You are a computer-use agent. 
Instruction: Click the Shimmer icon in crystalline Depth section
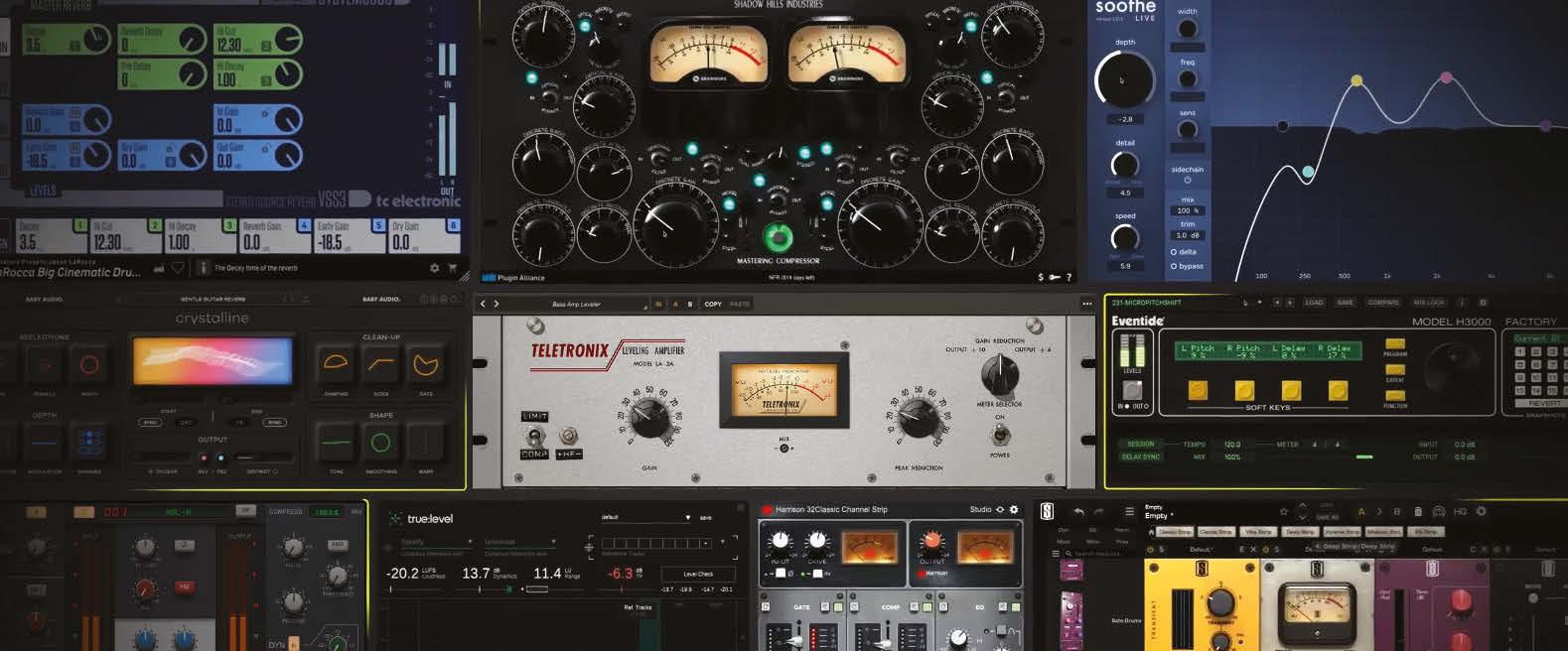tap(89, 442)
